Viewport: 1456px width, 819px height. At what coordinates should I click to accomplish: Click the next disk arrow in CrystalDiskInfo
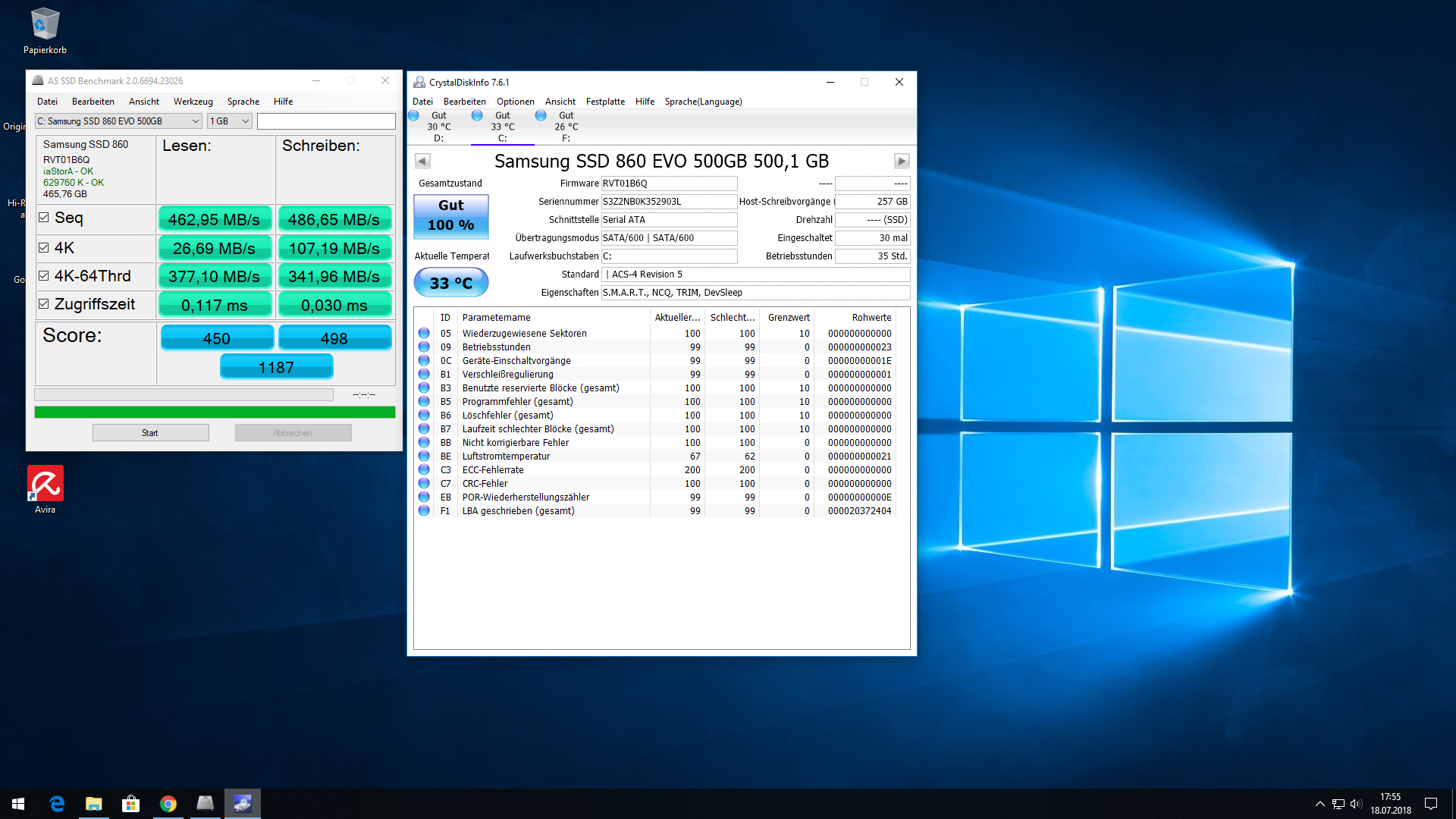click(901, 161)
